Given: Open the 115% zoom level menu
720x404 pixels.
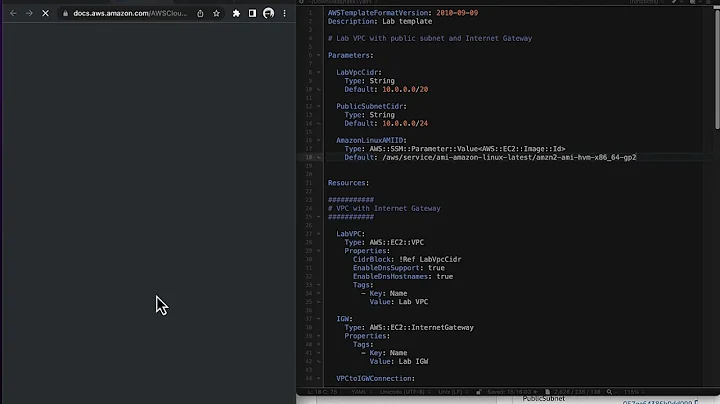Looking at the screenshot, I should pos(634,392).
